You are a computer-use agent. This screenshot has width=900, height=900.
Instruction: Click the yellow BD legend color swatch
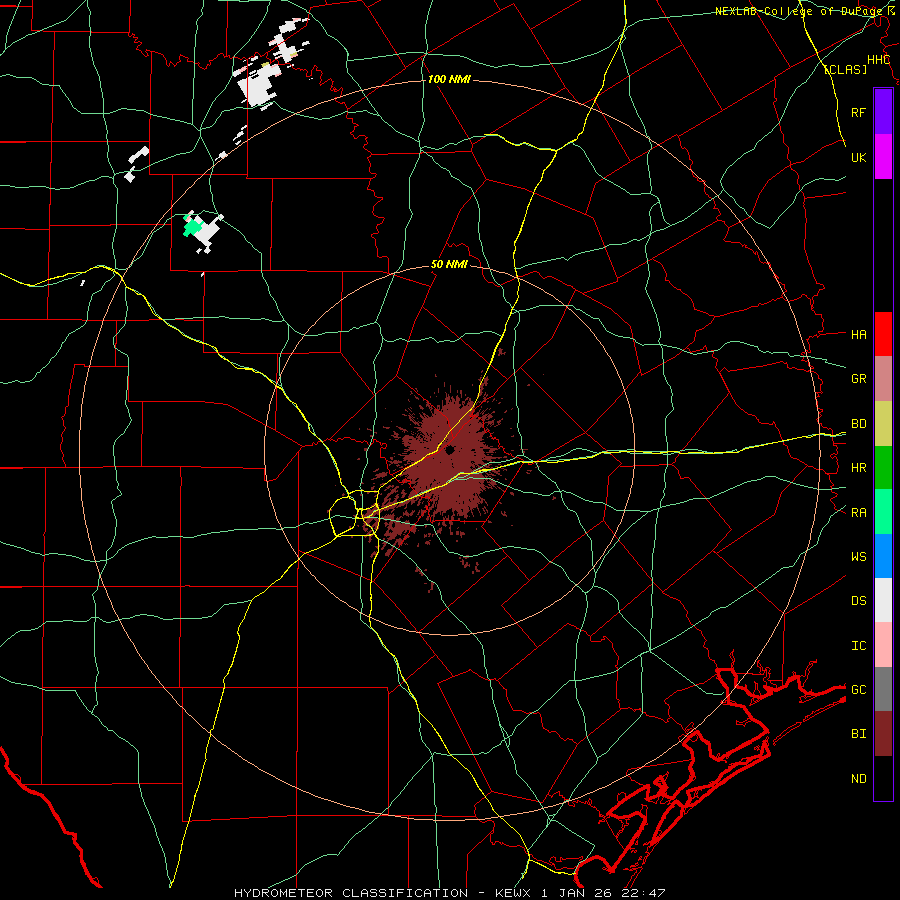[x=883, y=423]
